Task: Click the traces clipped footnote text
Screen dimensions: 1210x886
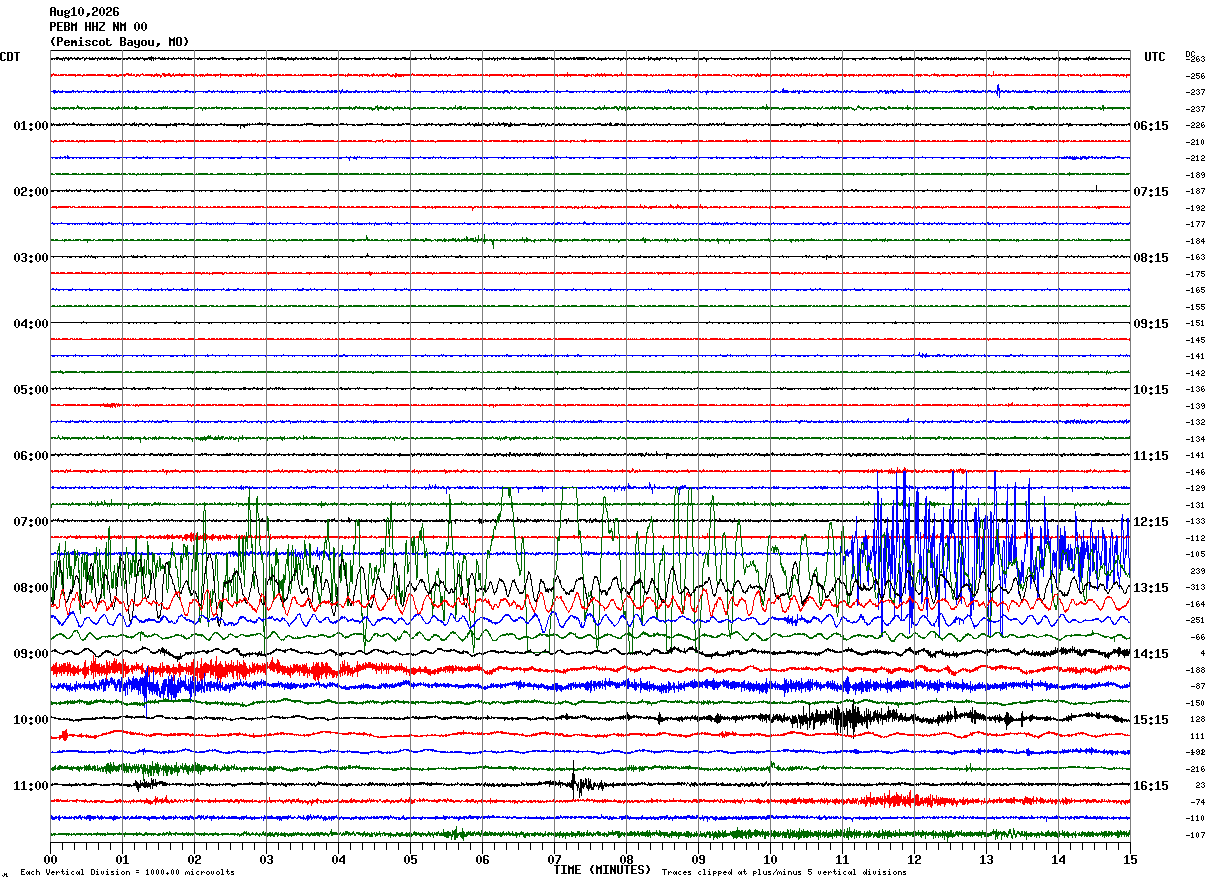Action: (x=784, y=873)
